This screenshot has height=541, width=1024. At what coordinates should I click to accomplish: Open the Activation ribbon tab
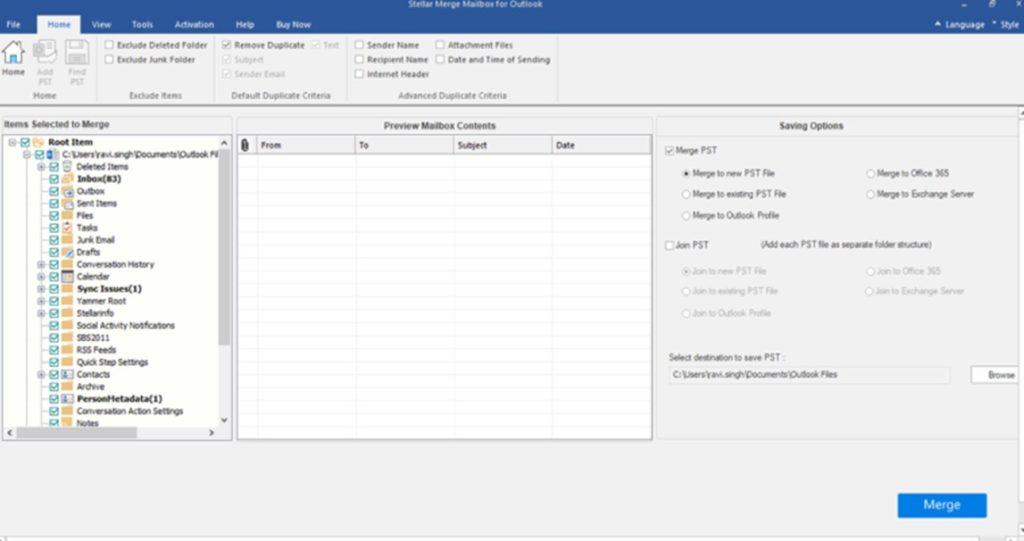click(194, 24)
